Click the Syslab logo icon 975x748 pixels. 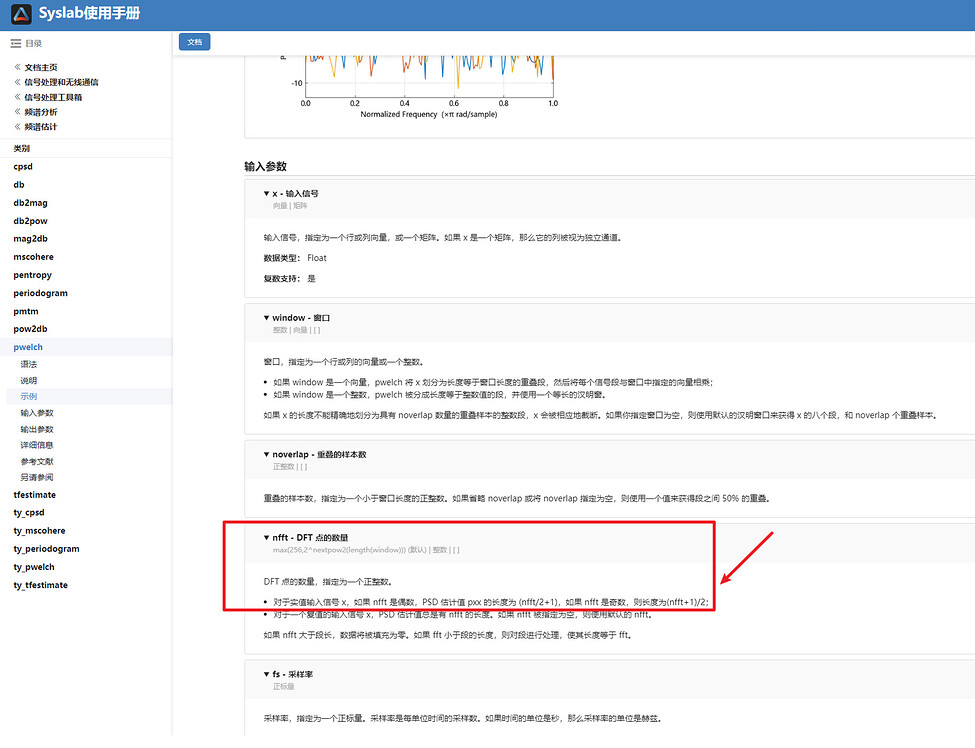click(x=21, y=14)
